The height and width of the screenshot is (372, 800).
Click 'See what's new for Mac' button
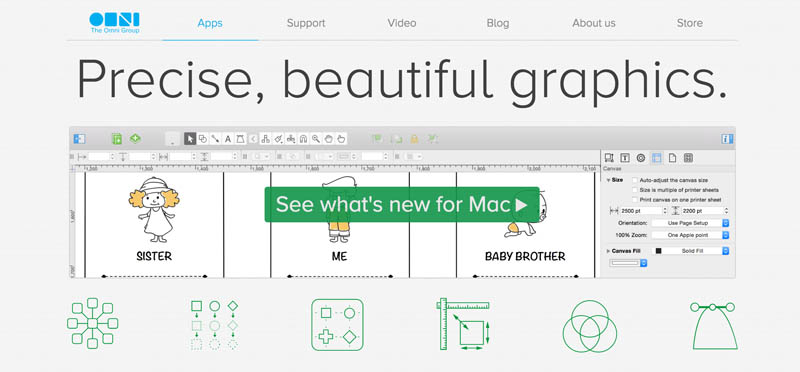[x=402, y=204]
